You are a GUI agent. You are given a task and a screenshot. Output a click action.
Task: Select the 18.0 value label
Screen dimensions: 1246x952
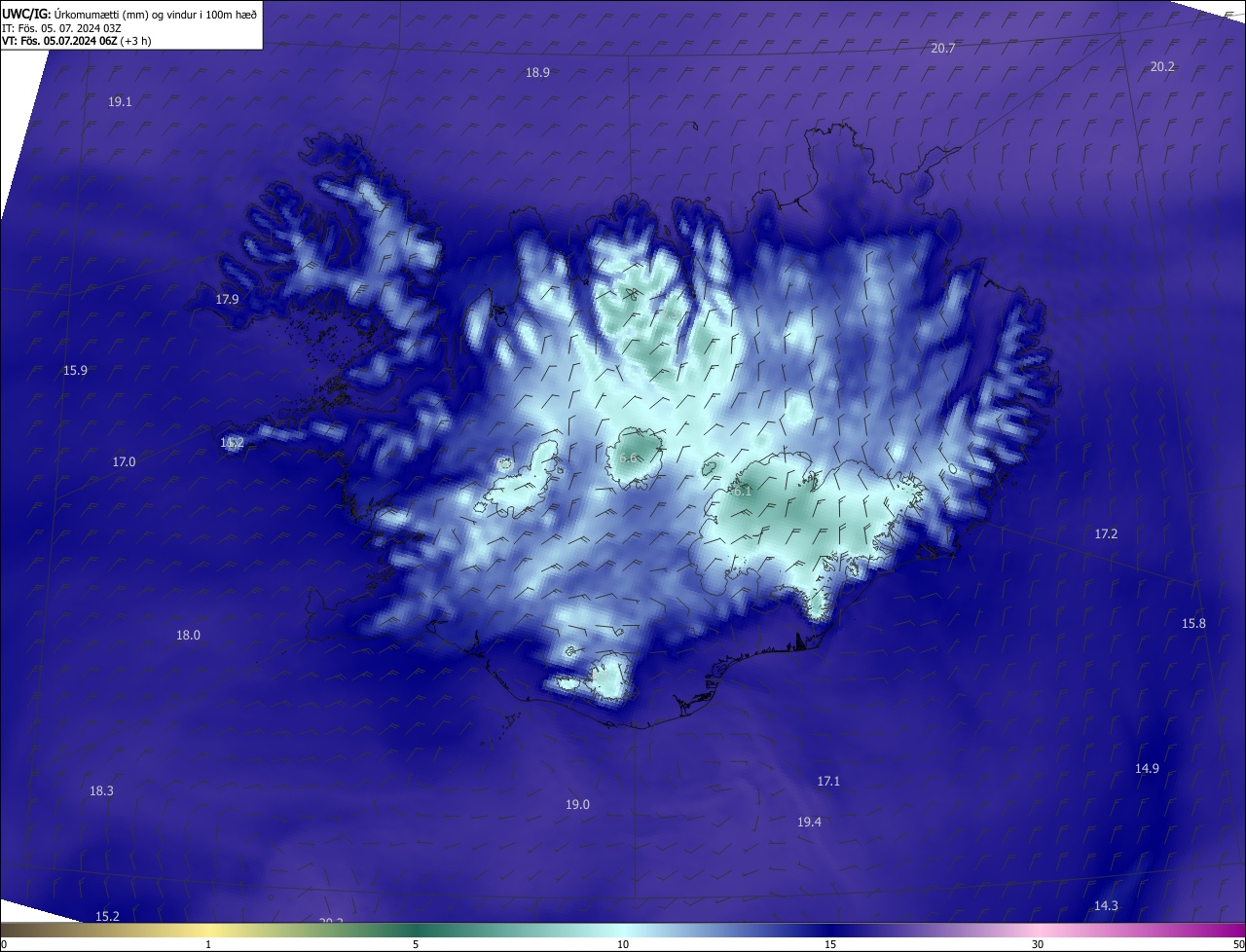pos(188,635)
